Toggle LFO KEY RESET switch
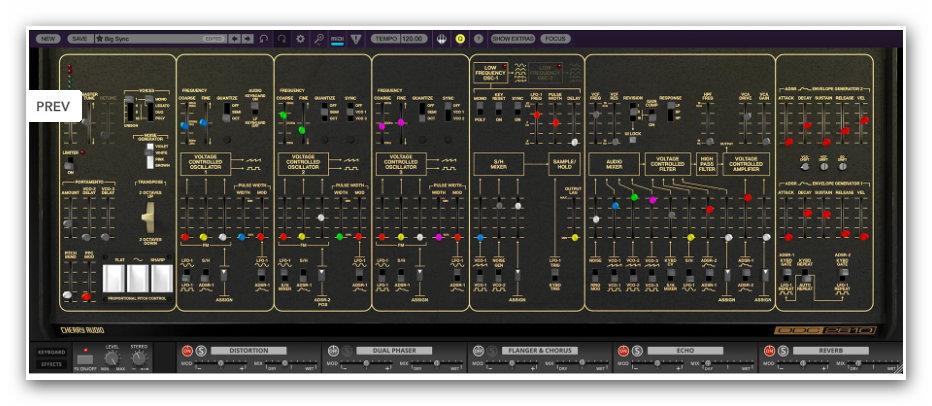 [499, 108]
